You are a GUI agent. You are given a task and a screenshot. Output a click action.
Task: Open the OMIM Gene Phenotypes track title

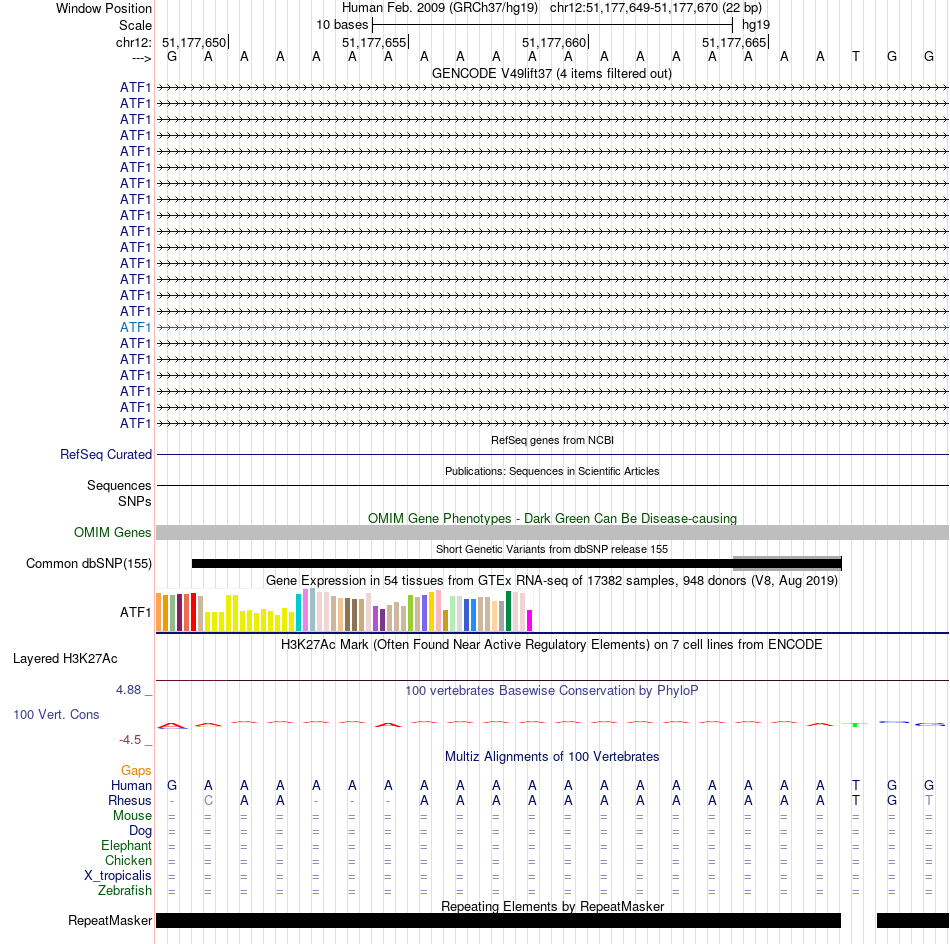coord(552,519)
